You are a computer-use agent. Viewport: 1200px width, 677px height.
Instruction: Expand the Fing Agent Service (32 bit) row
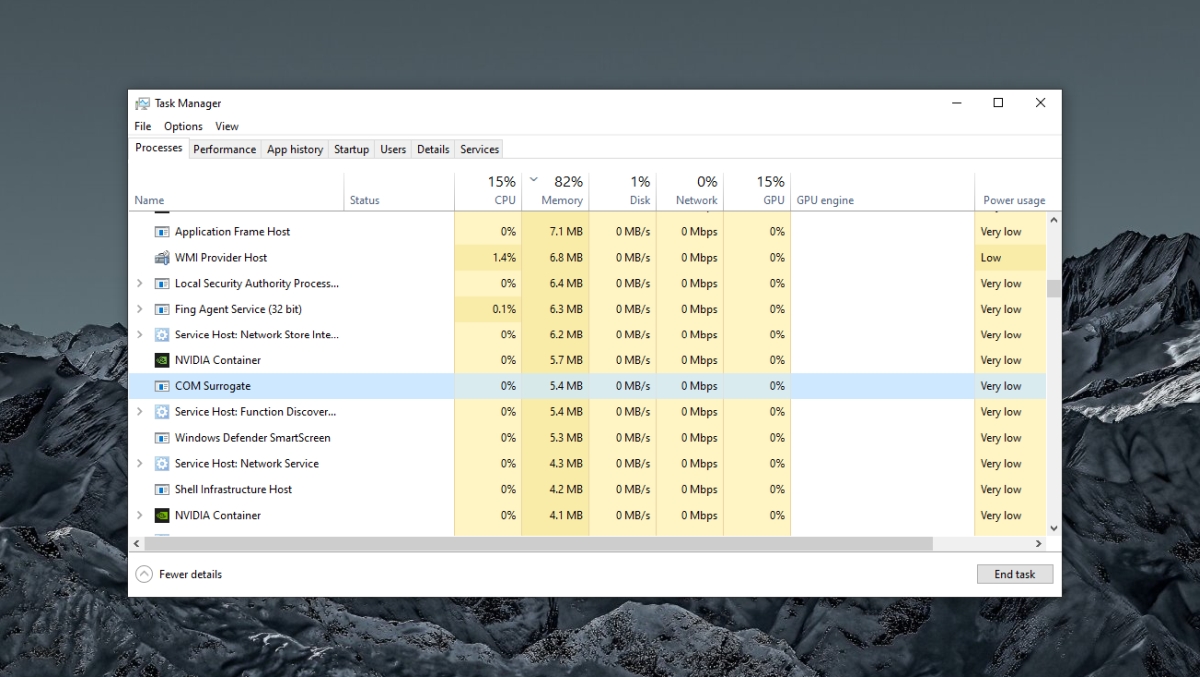[x=140, y=310]
